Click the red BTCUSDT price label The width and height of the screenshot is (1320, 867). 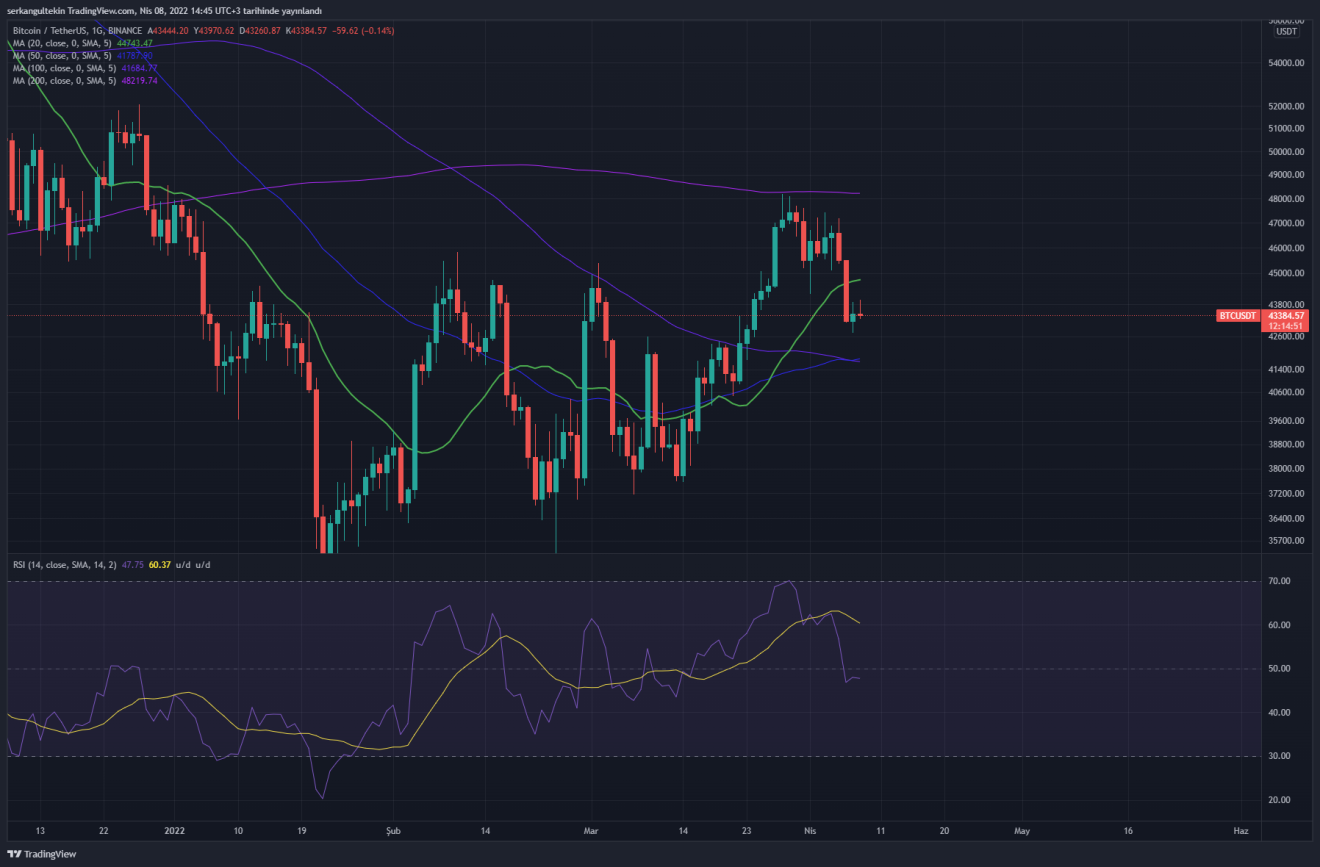[1237, 316]
